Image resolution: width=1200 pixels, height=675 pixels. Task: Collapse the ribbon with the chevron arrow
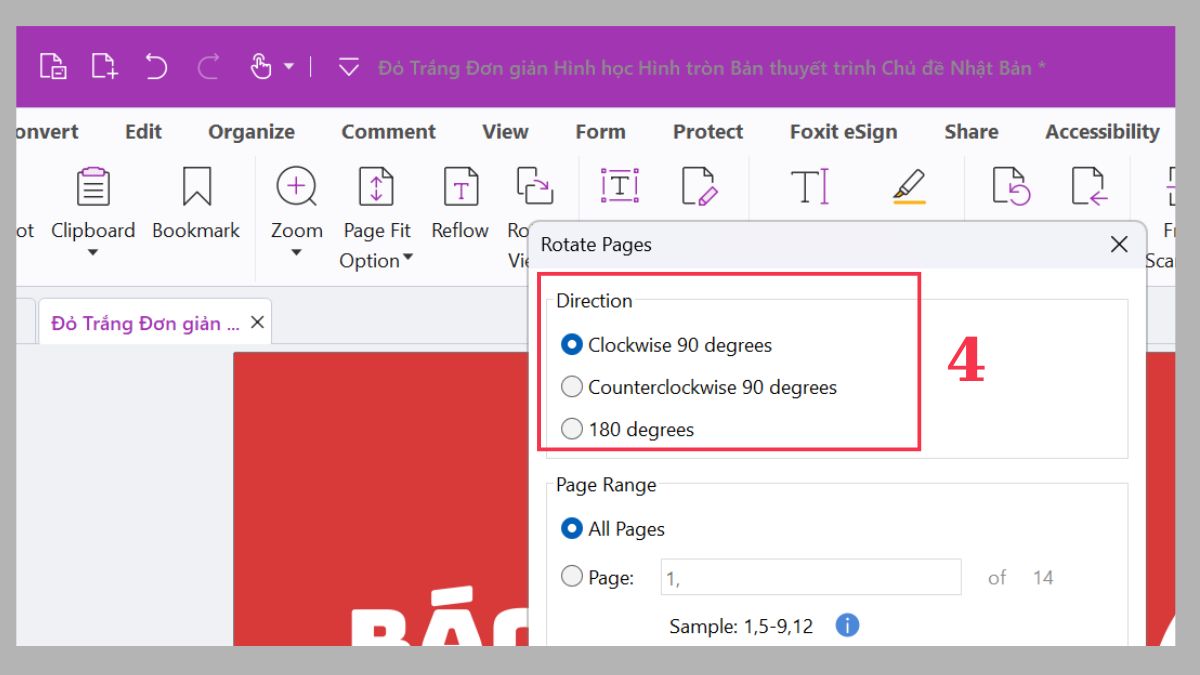(x=349, y=66)
